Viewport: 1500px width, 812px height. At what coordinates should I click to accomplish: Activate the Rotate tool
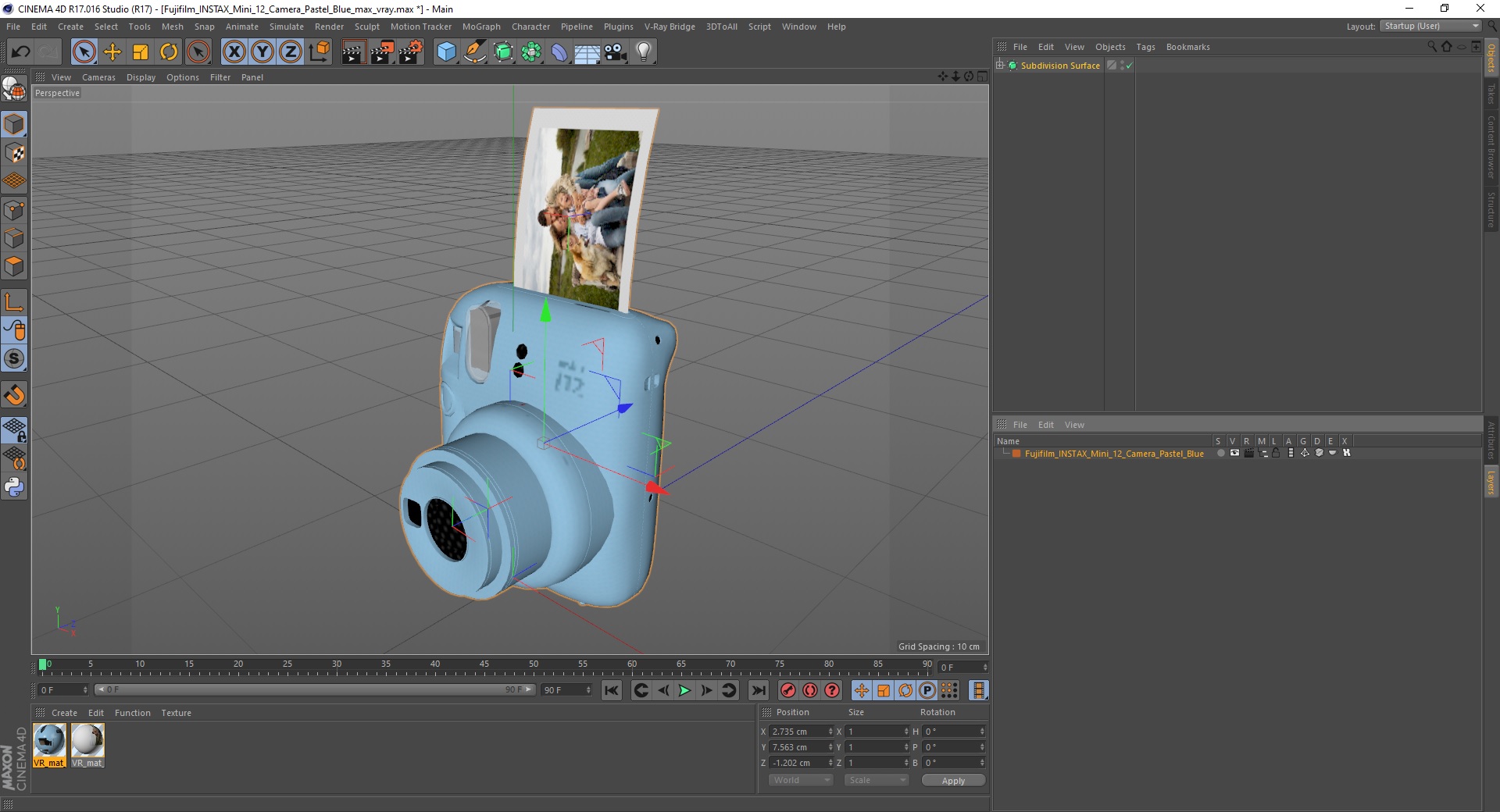click(x=169, y=52)
